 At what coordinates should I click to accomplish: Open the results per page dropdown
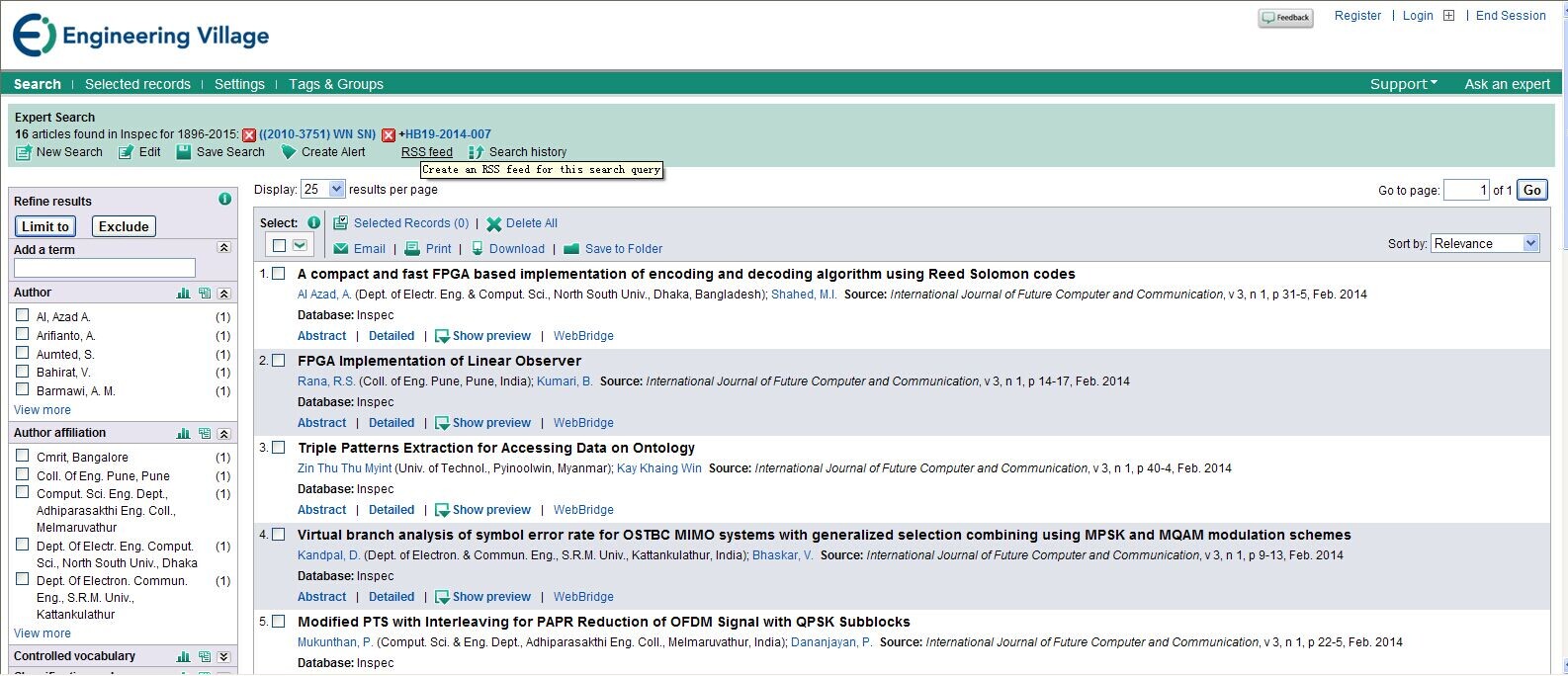[x=323, y=189]
